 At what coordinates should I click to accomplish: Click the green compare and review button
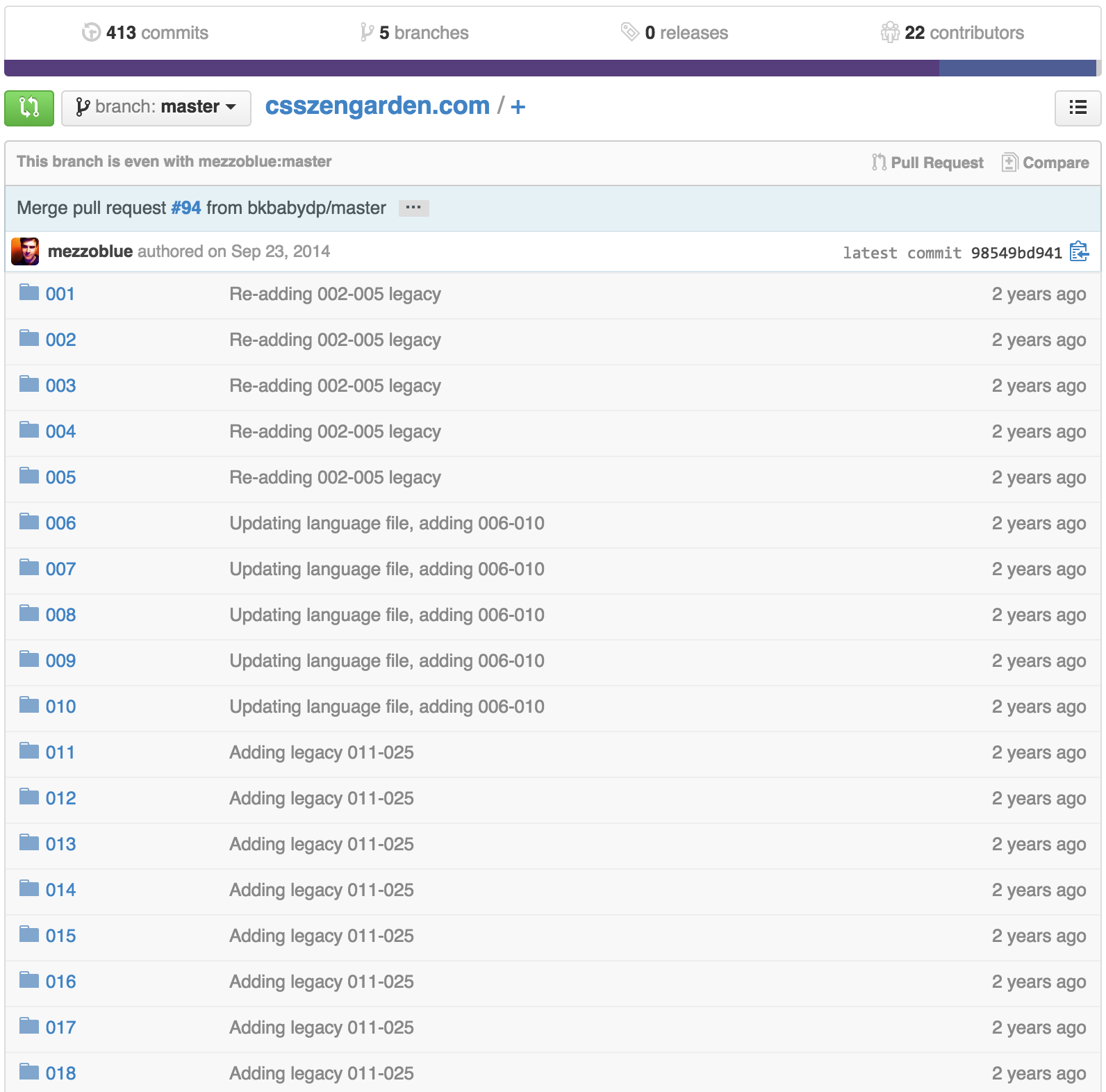[x=29, y=108]
